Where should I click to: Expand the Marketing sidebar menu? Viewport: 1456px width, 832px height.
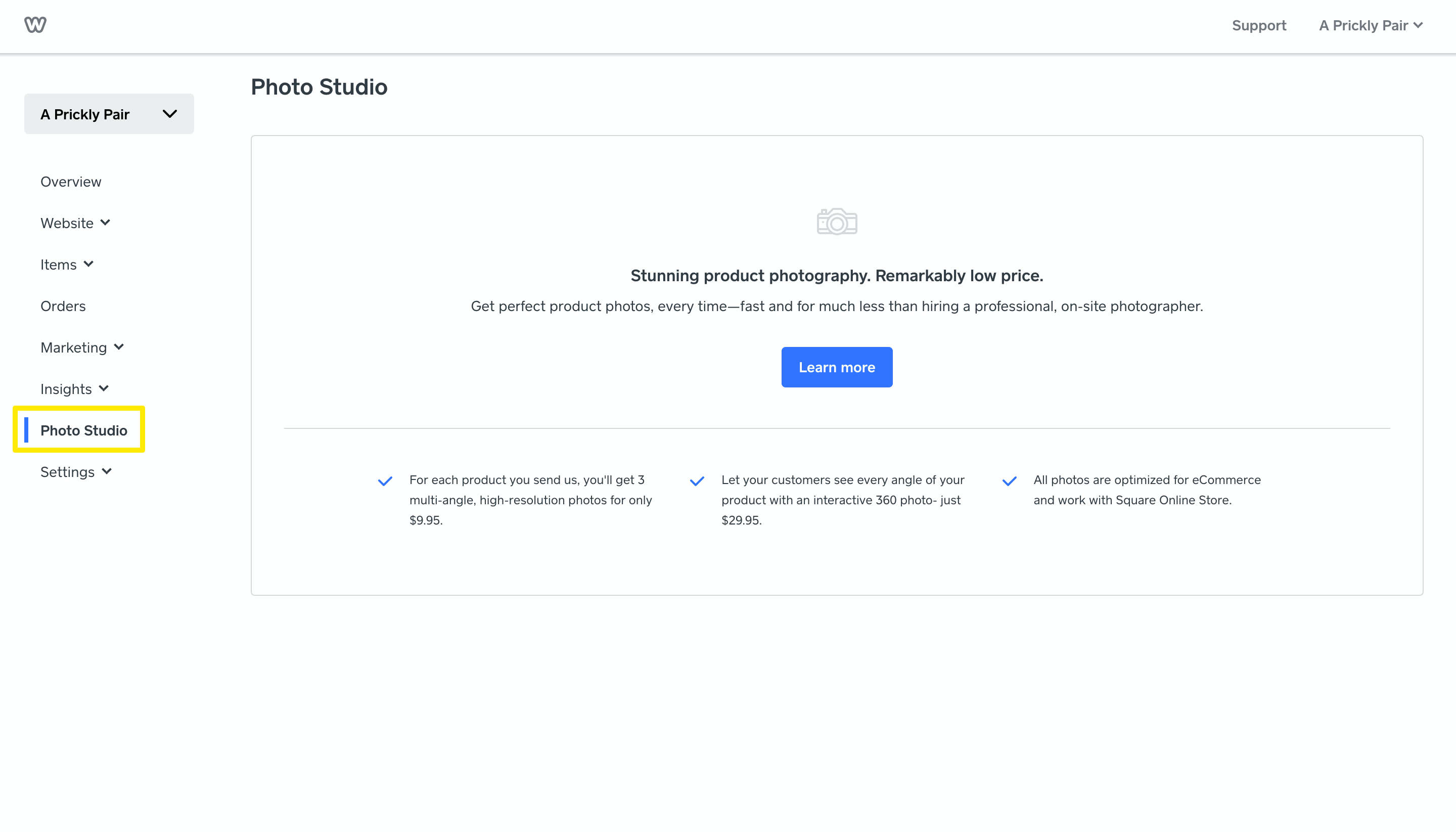[82, 347]
